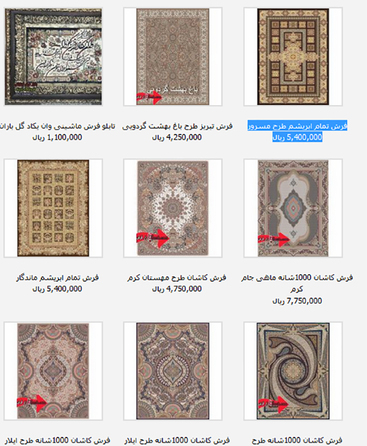Image resolution: width=367 pixels, height=446 pixels.
Task: Click red arrow badge on Mahestan cream carpet
Action: tap(153, 238)
